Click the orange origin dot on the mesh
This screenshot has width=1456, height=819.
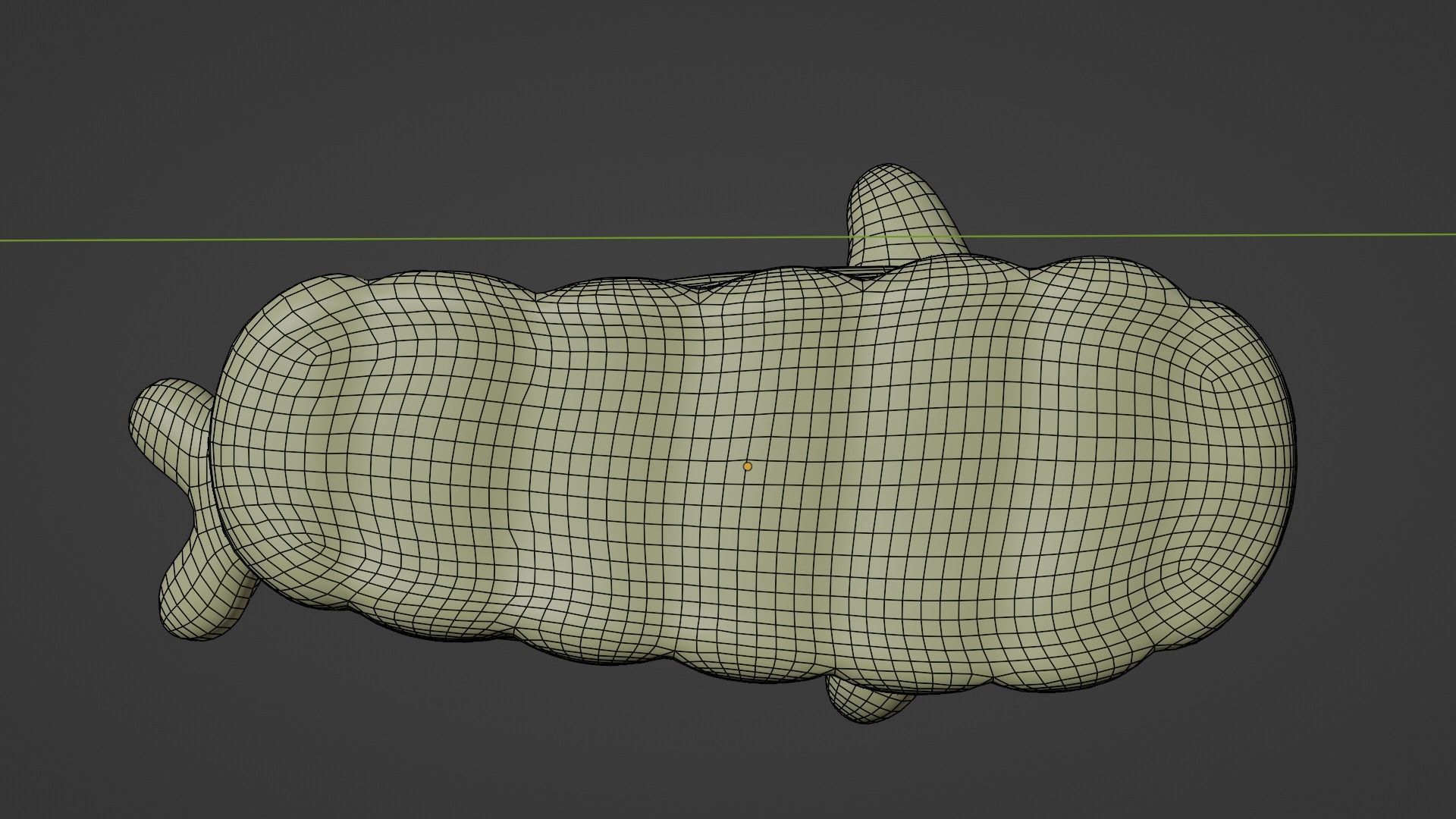747,466
